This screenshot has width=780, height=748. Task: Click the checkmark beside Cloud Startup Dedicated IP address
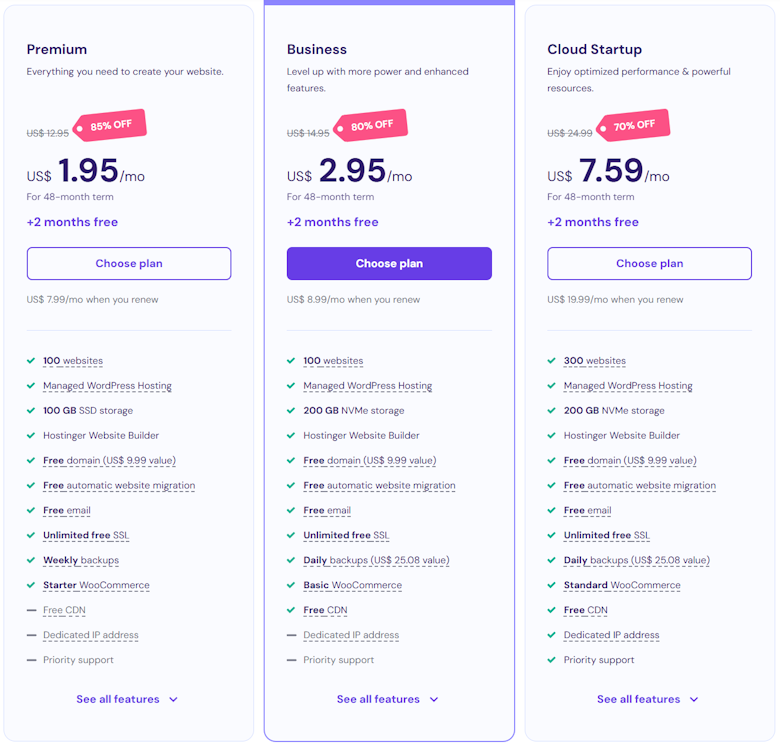[x=552, y=635]
